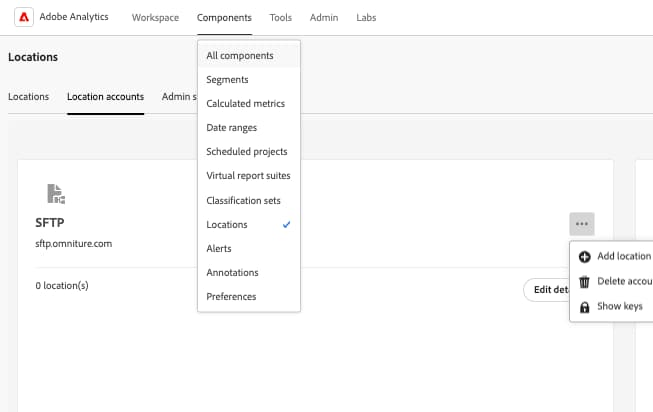653x412 pixels.
Task: Click the Delete account trash icon
Action: click(x=585, y=282)
